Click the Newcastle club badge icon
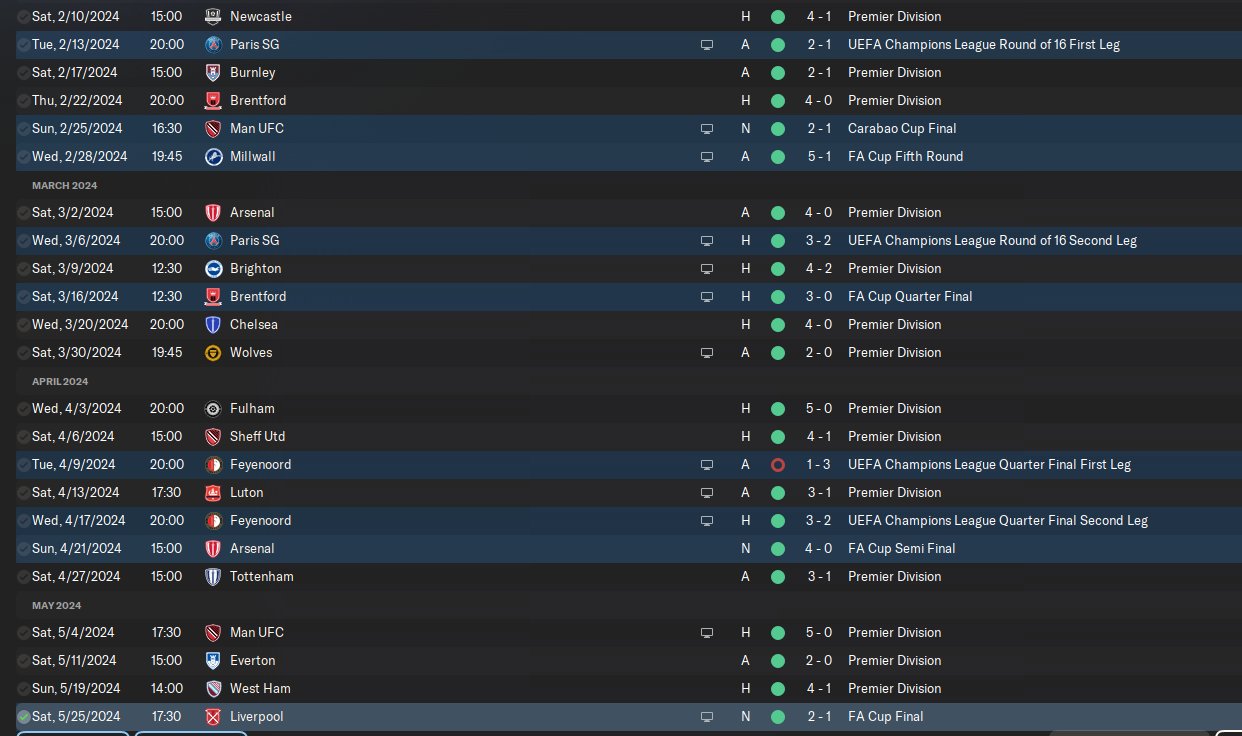 (213, 16)
